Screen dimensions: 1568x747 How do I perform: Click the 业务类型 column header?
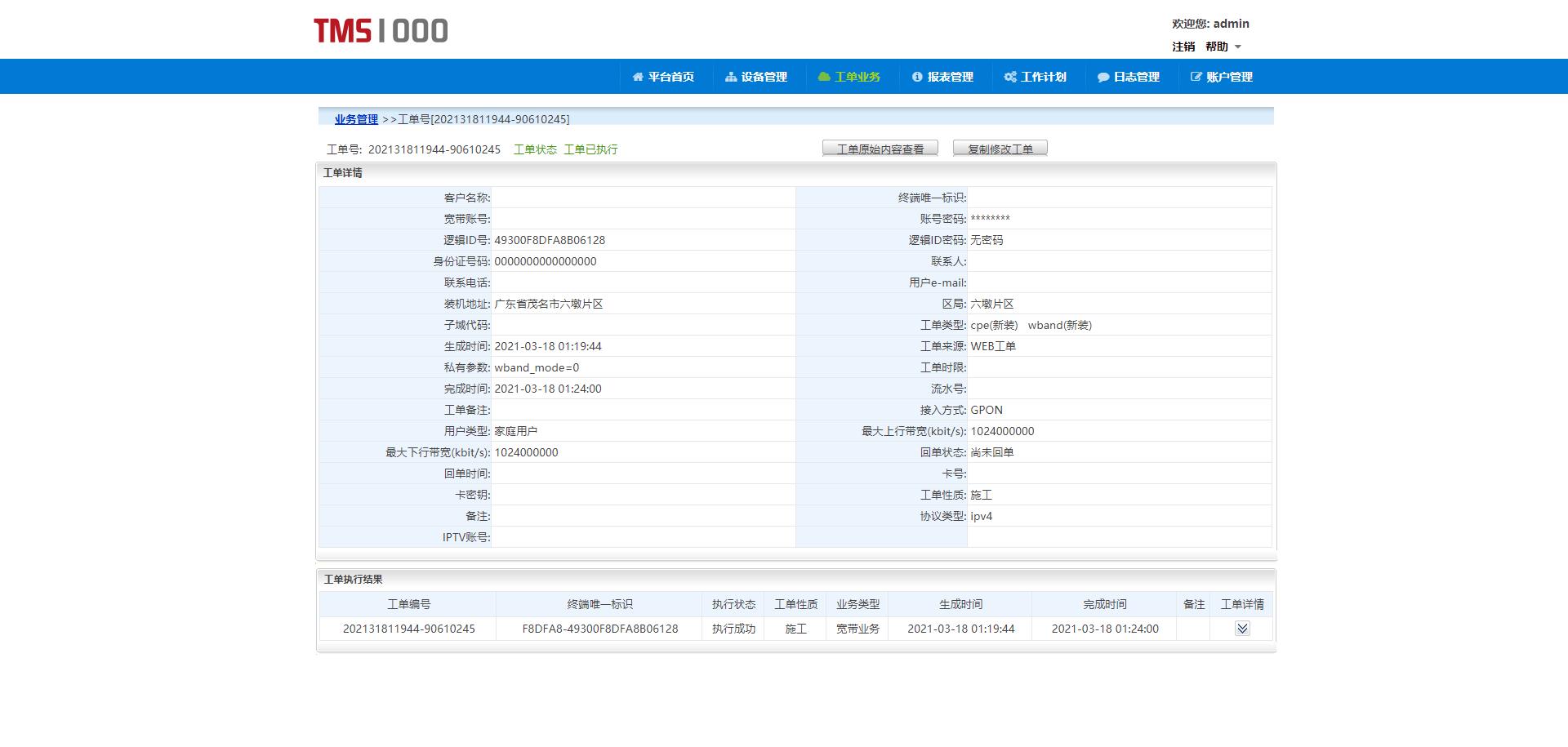click(857, 604)
